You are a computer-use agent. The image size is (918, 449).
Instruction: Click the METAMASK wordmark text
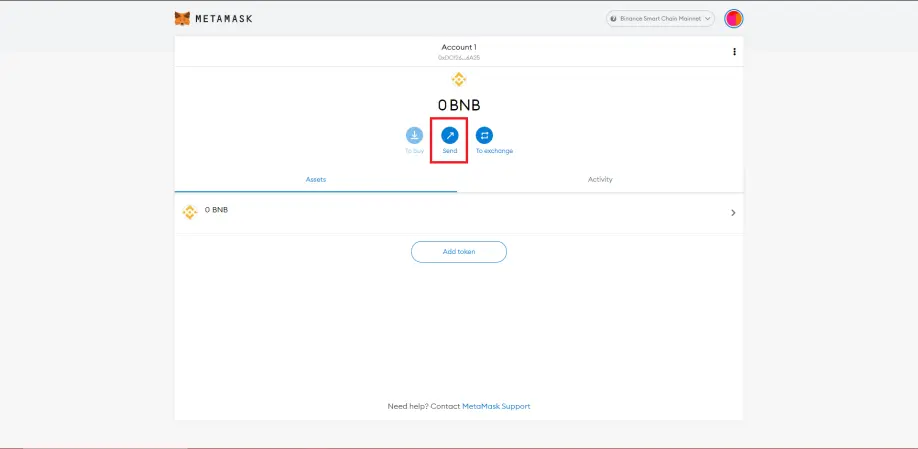click(x=224, y=19)
